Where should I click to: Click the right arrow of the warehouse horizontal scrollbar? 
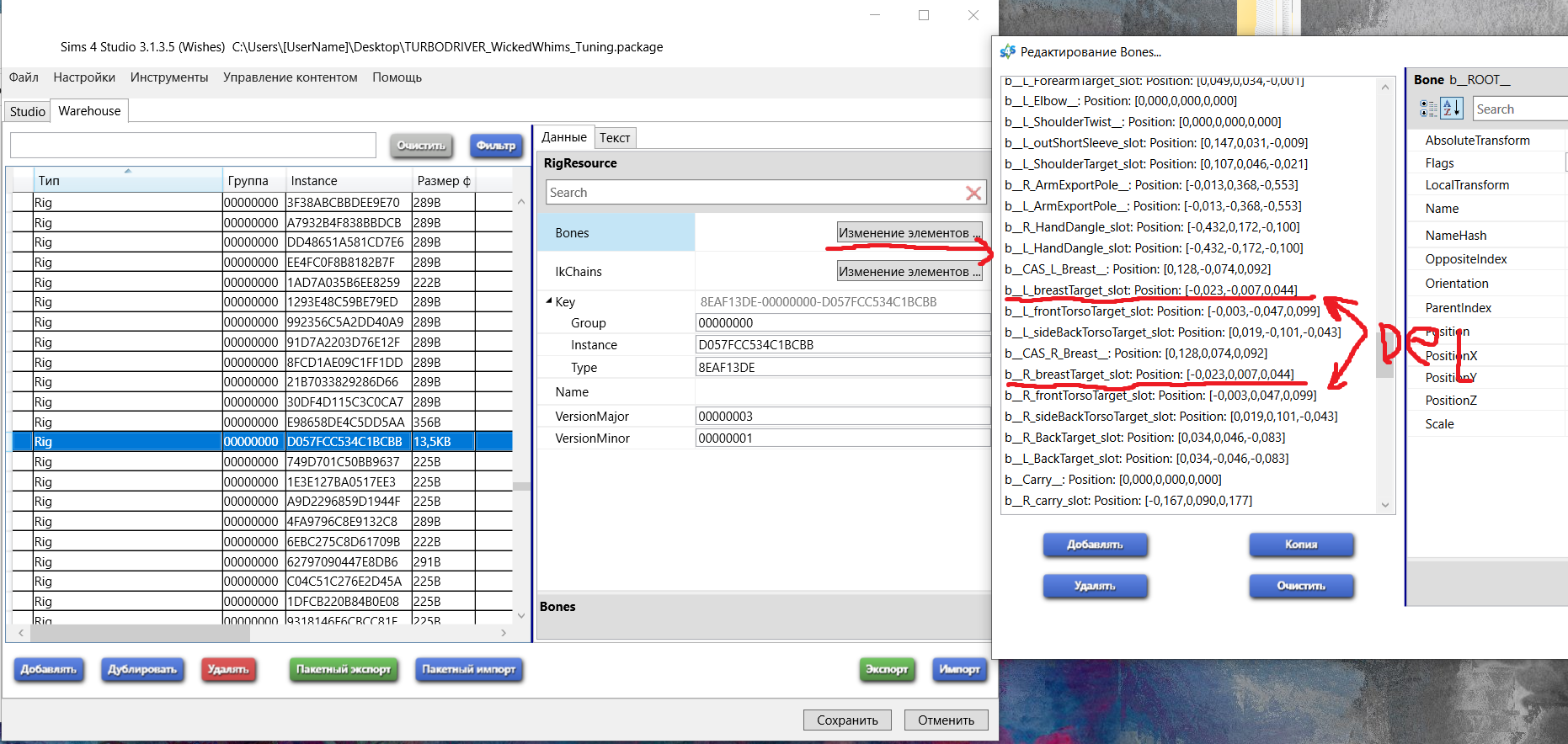pyautogui.click(x=504, y=632)
